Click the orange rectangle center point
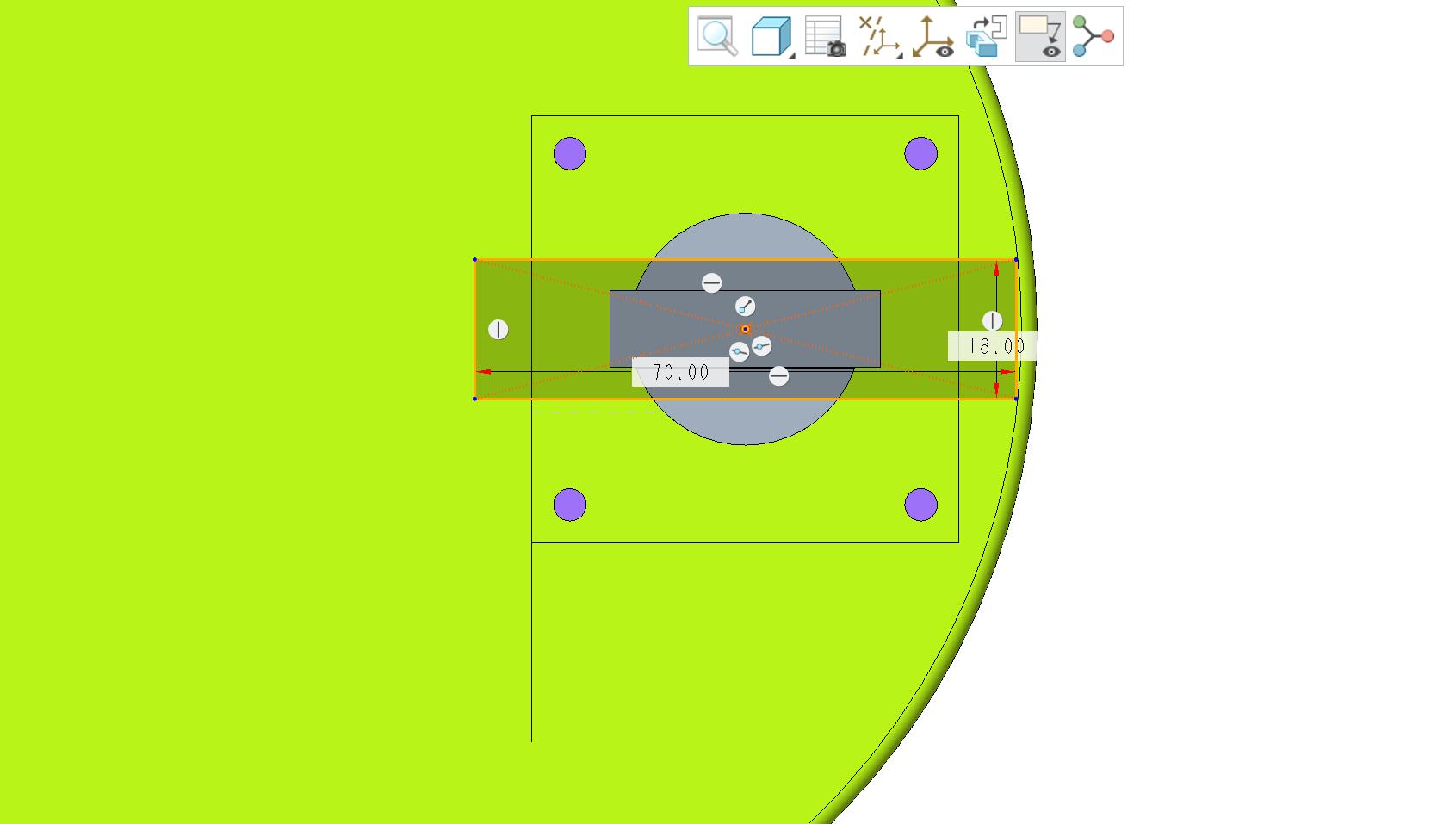The height and width of the screenshot is (824, 1456). pos(746,329)
